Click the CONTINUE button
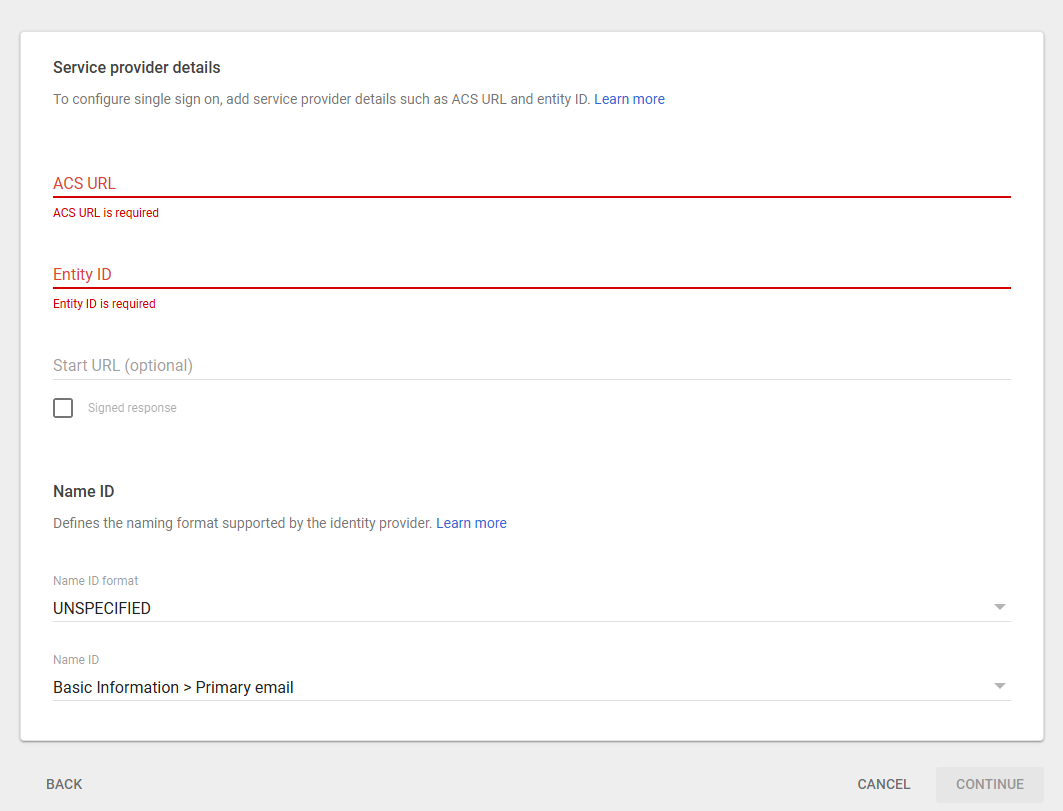Screen dimensions: 1063x811 [989, 784]
